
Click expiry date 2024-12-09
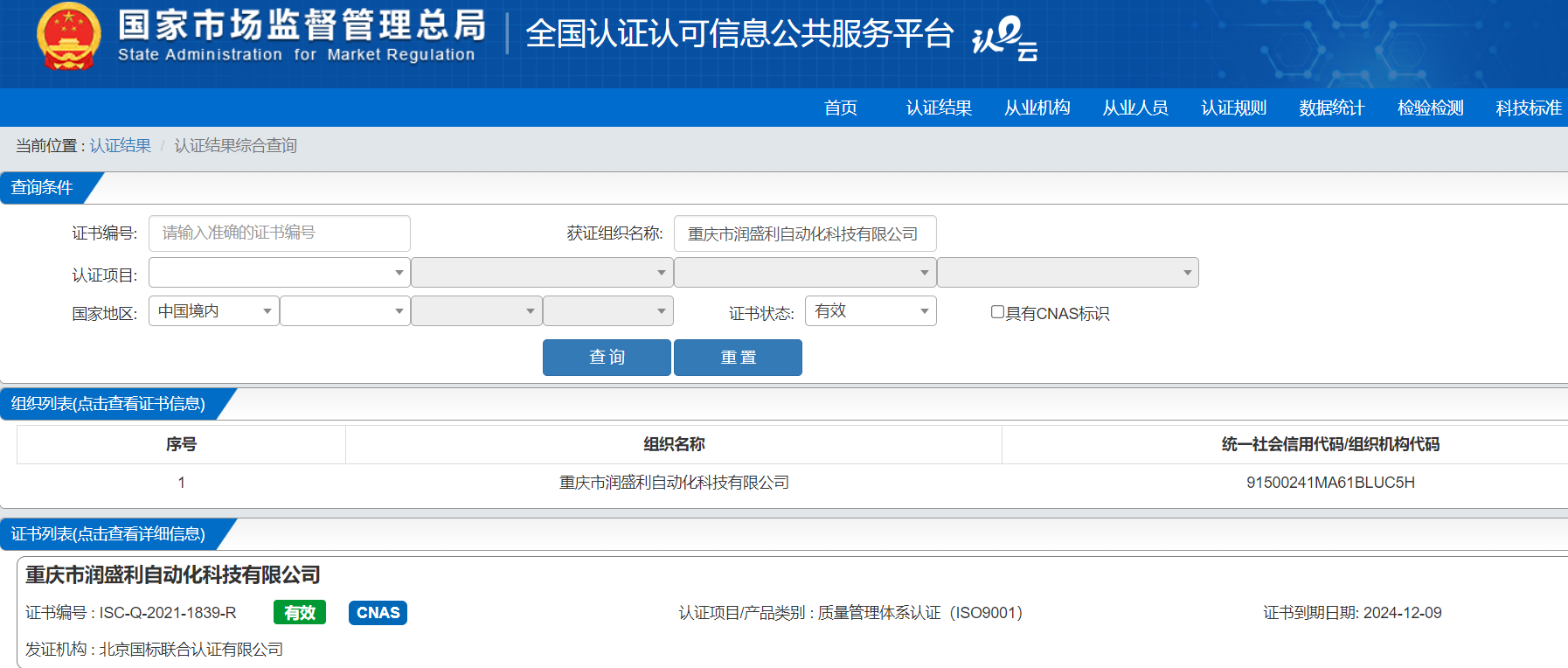pyautogui.click(x=1403, y=613)
